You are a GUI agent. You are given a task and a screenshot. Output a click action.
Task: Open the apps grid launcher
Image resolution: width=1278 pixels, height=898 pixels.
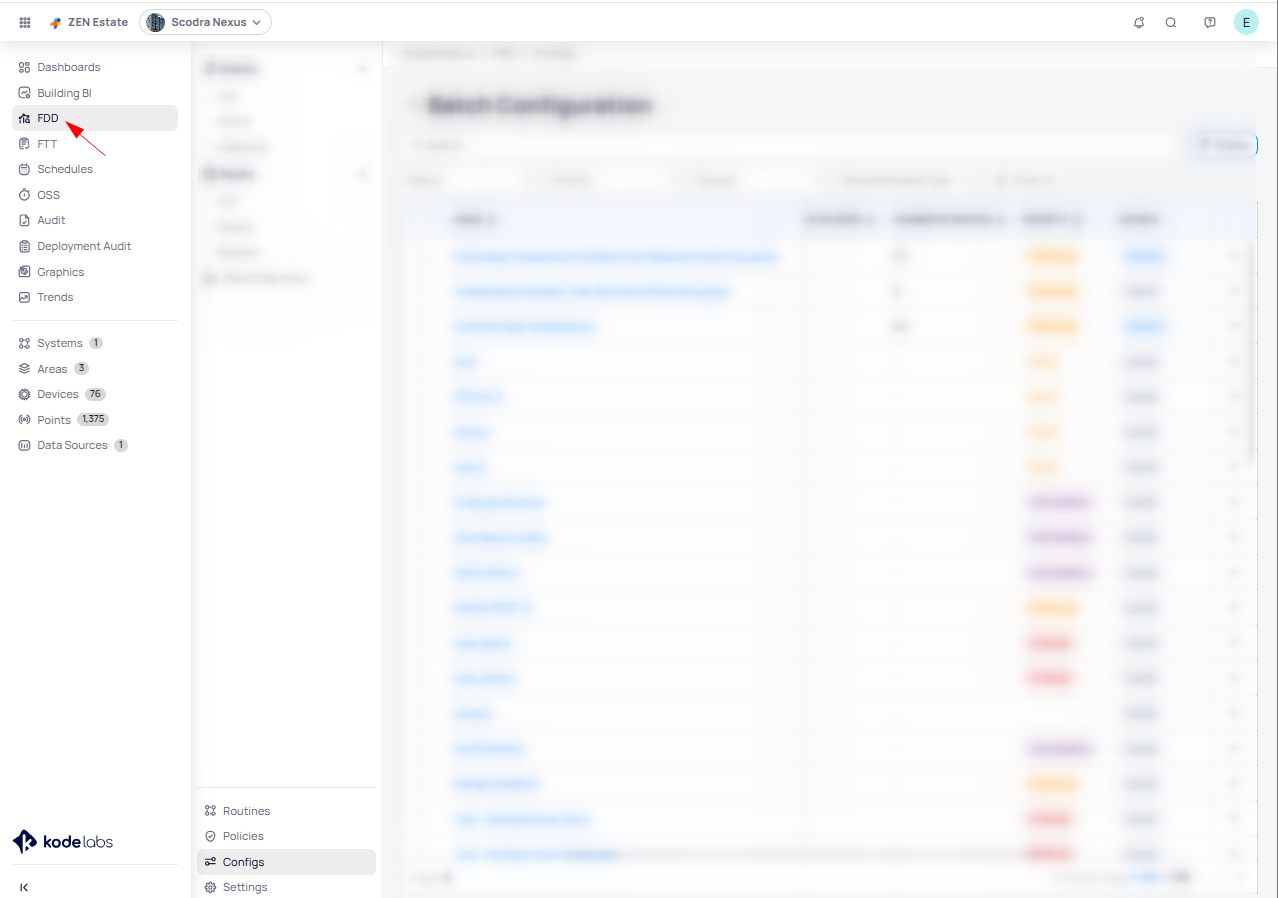25,22
